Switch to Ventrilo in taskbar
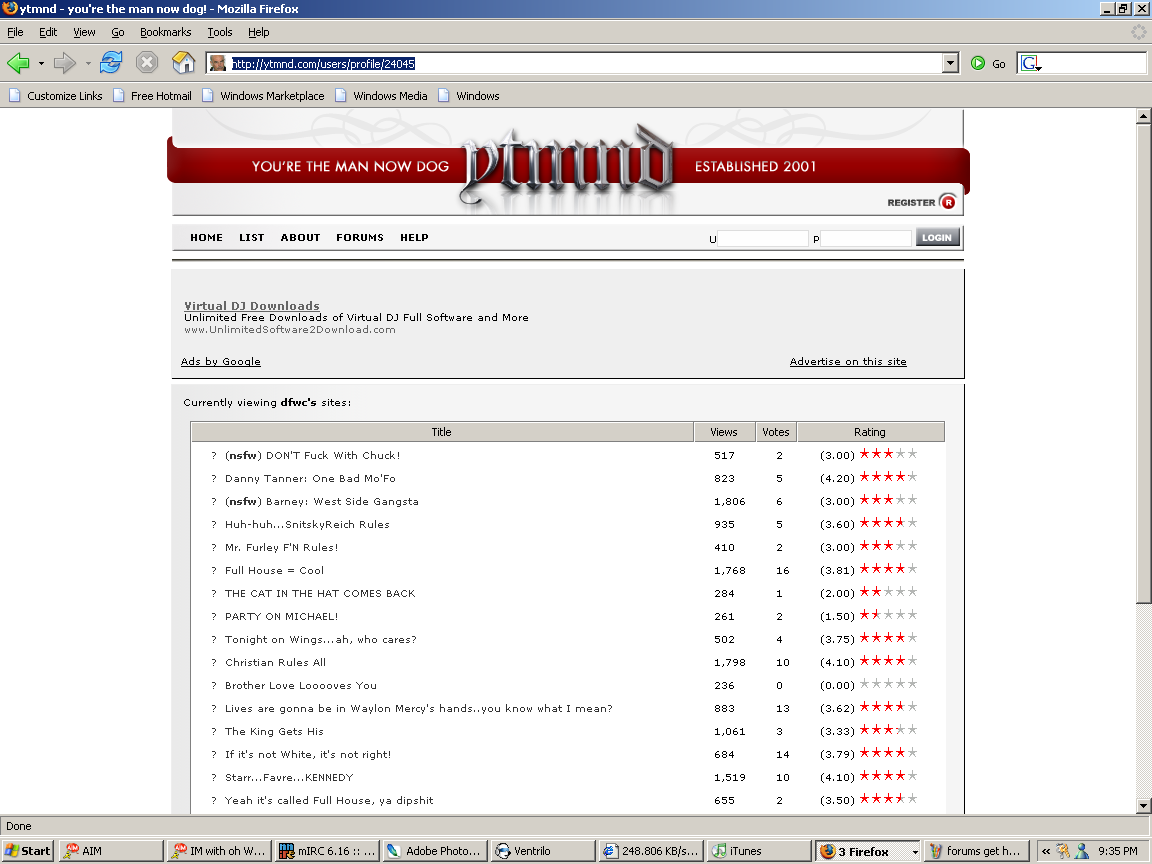This screenshot has width=1152, height=864. click(540, 851)
